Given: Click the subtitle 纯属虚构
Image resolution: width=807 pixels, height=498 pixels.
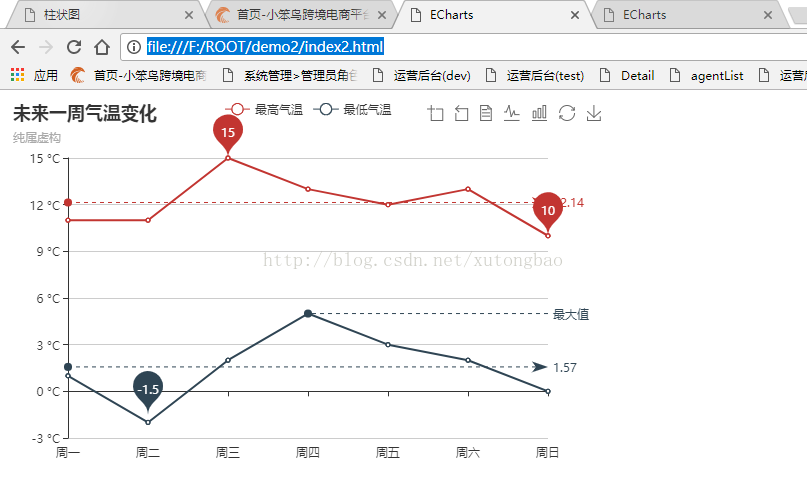Looking at the screenshot, I should coord(37,138).
